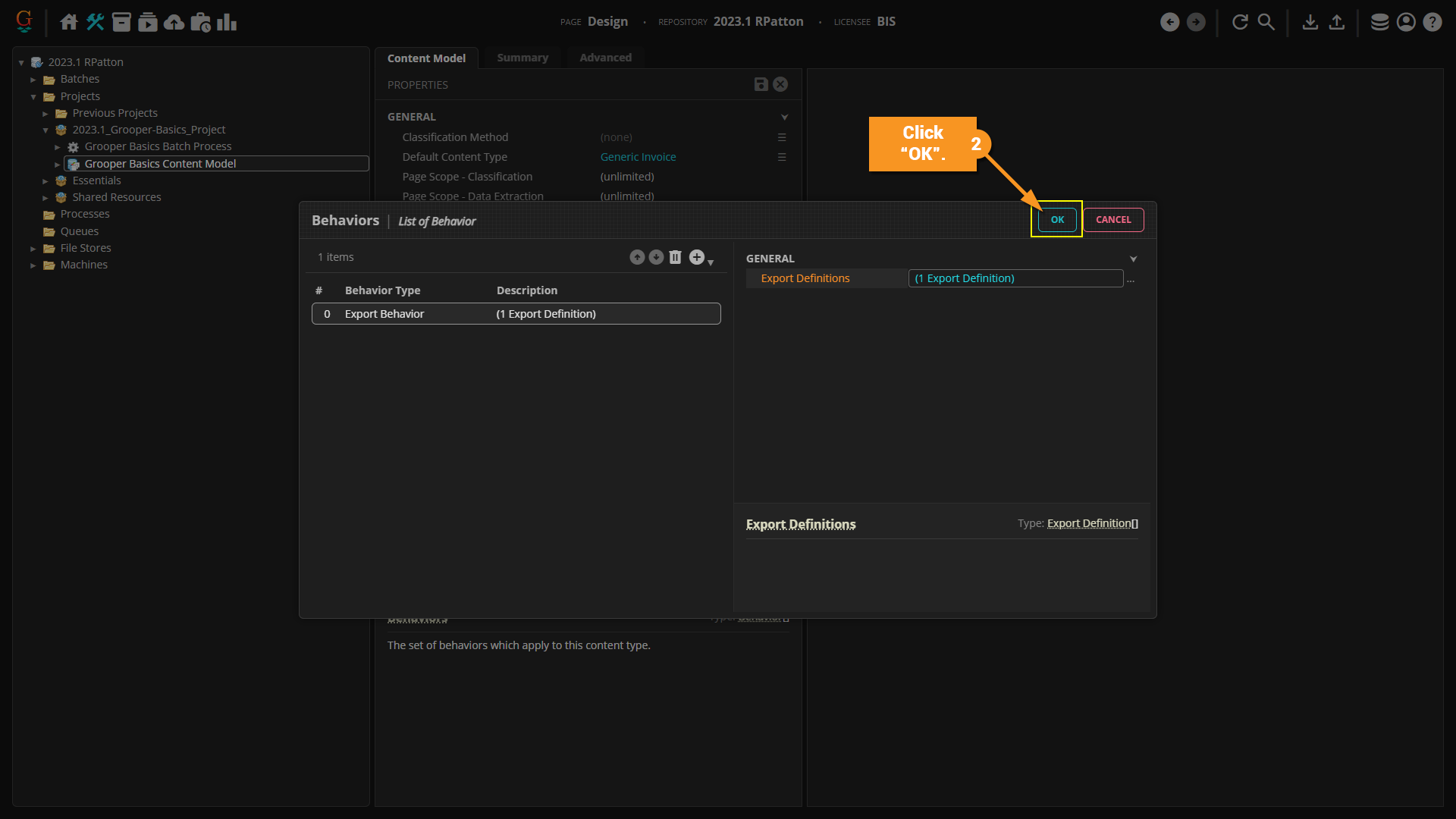Click the OK button

(1057, 220)
